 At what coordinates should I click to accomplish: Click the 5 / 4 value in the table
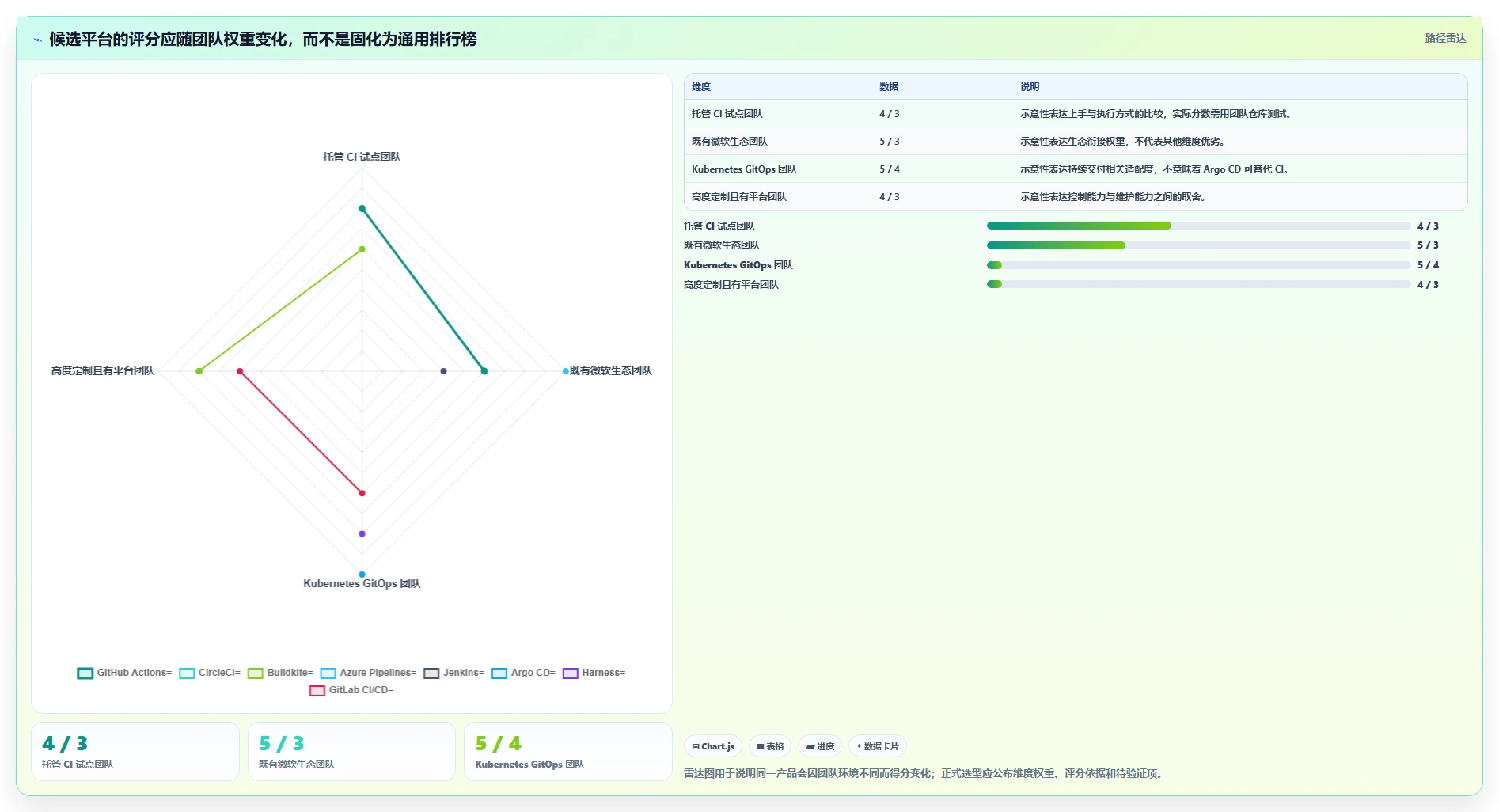click(x=889, y=169)
